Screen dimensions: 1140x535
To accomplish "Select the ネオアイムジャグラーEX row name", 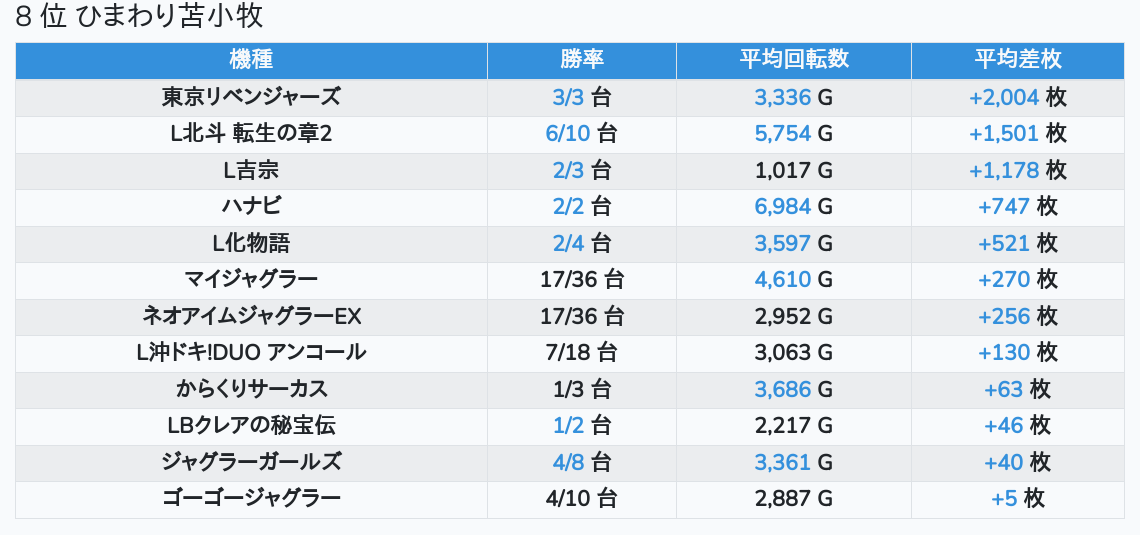I will coord(251,317).
